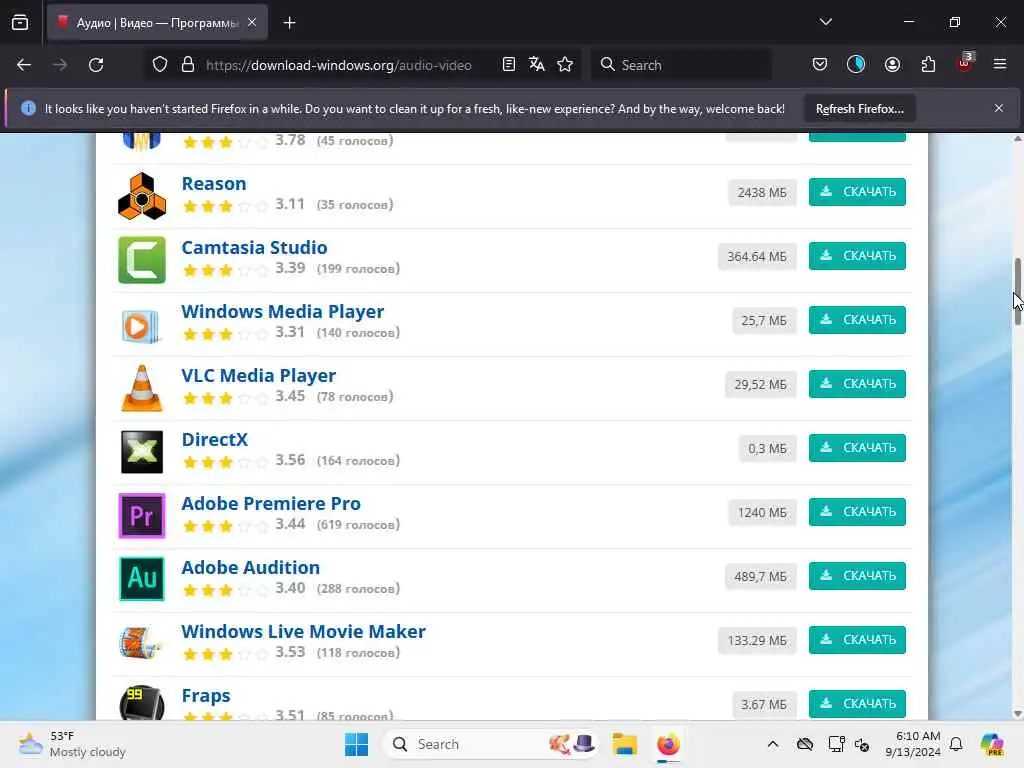The height and width of the screenshot is (768, 1024).
Task: Open the uBlock extension icon
Action: pos(965,63)
